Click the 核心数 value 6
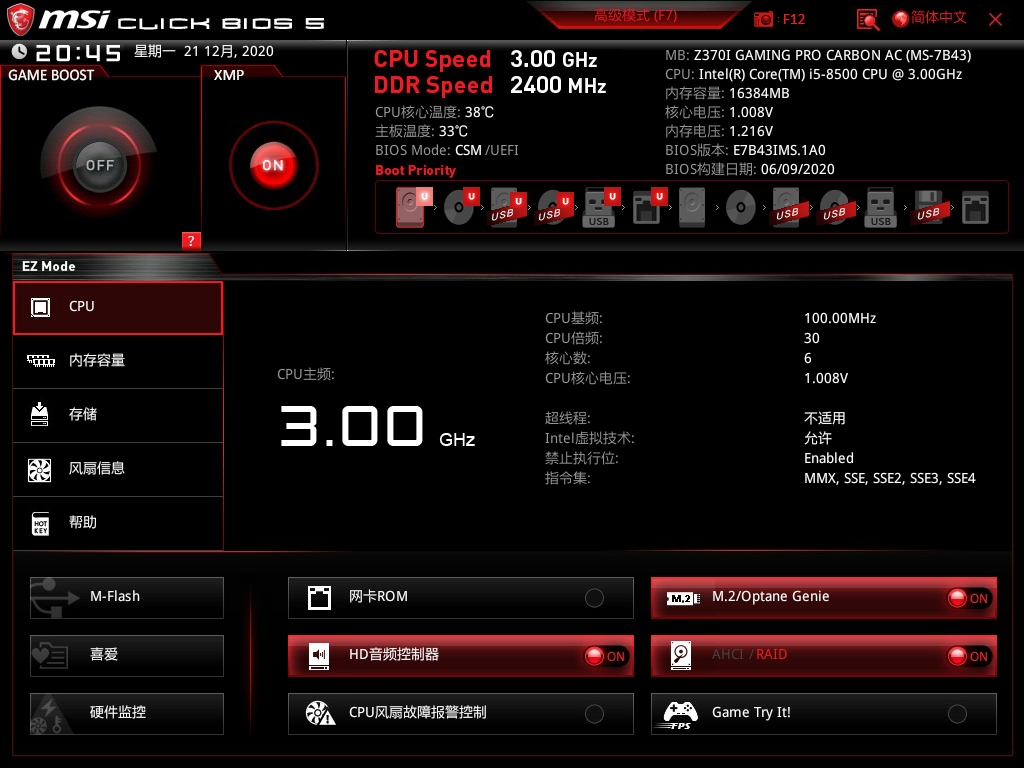 point(808,359)
